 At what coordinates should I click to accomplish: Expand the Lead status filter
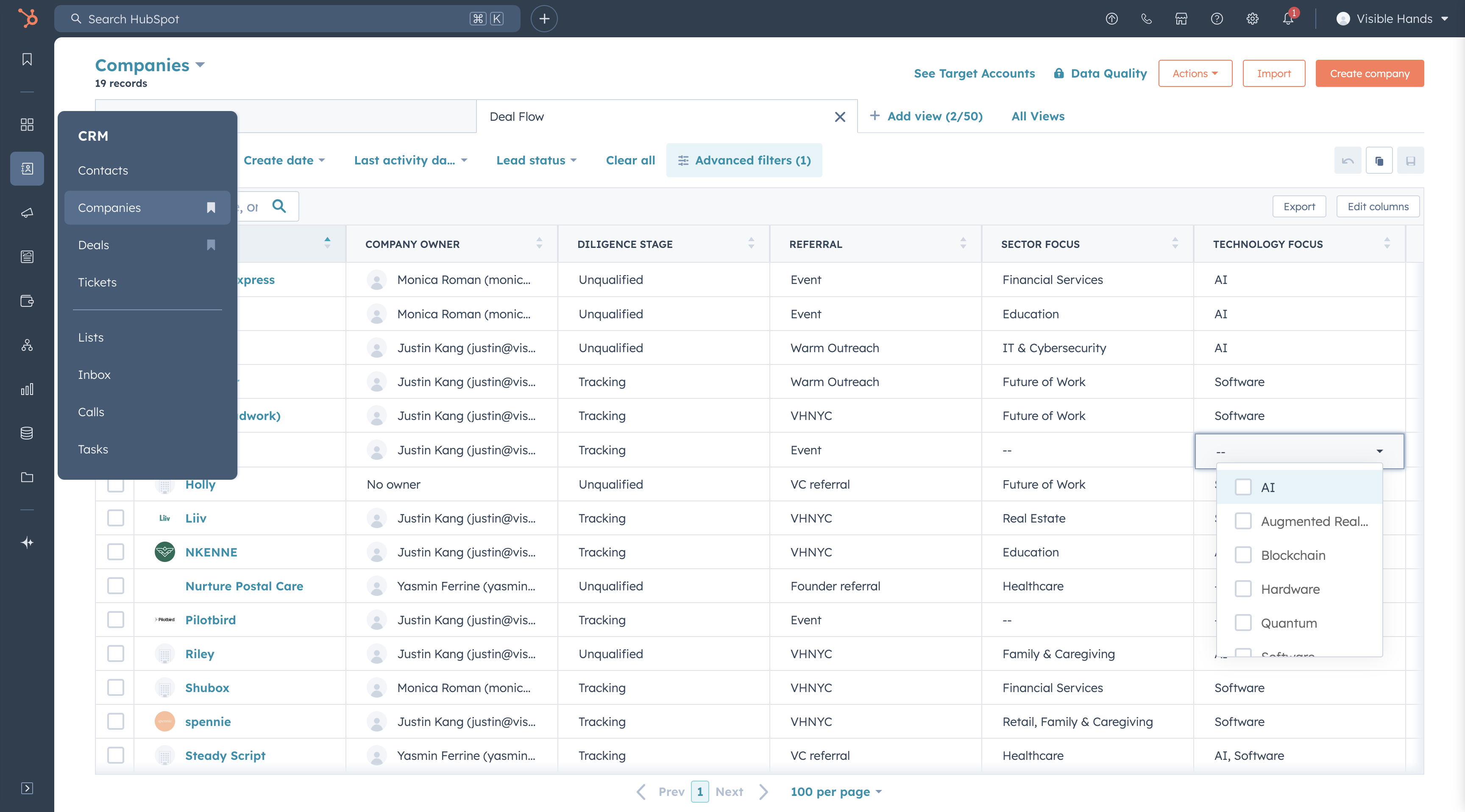coord(536,160)
